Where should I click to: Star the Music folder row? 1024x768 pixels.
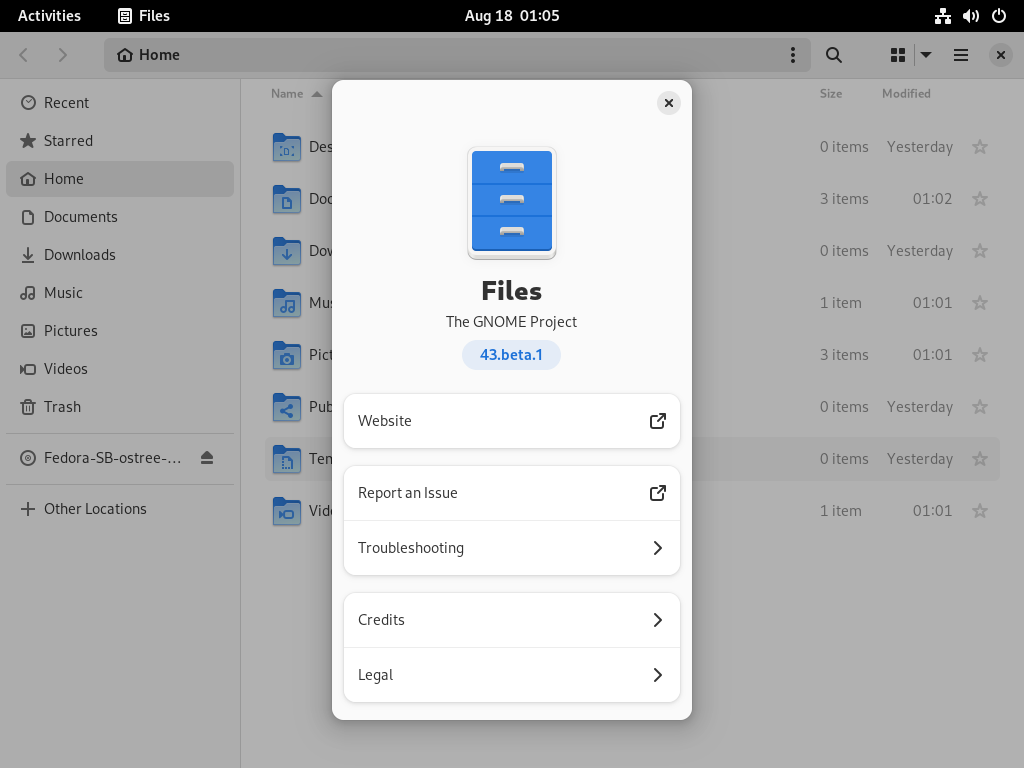click(980, 303)
